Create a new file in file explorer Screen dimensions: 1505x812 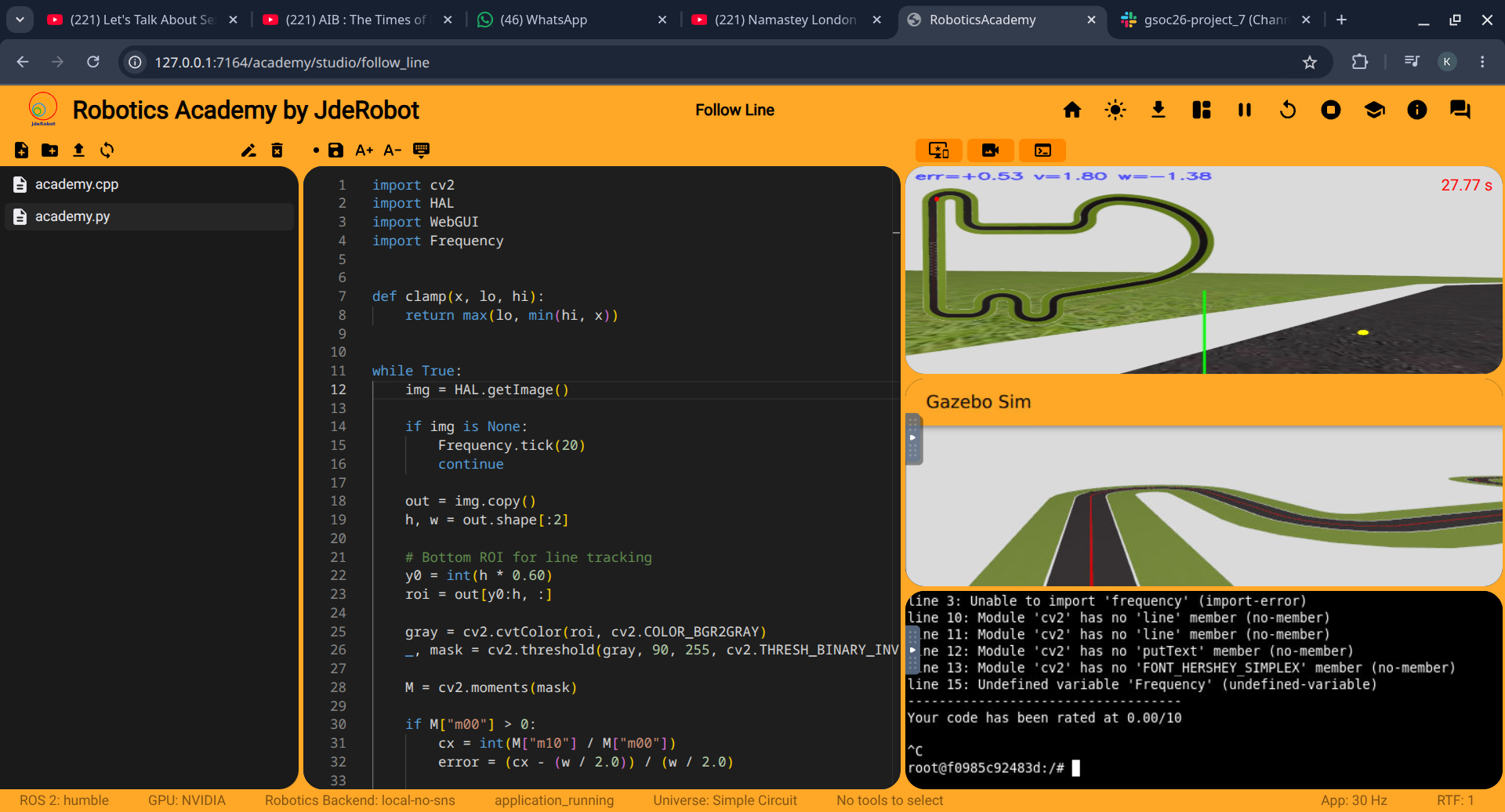[x=22, y=150]
